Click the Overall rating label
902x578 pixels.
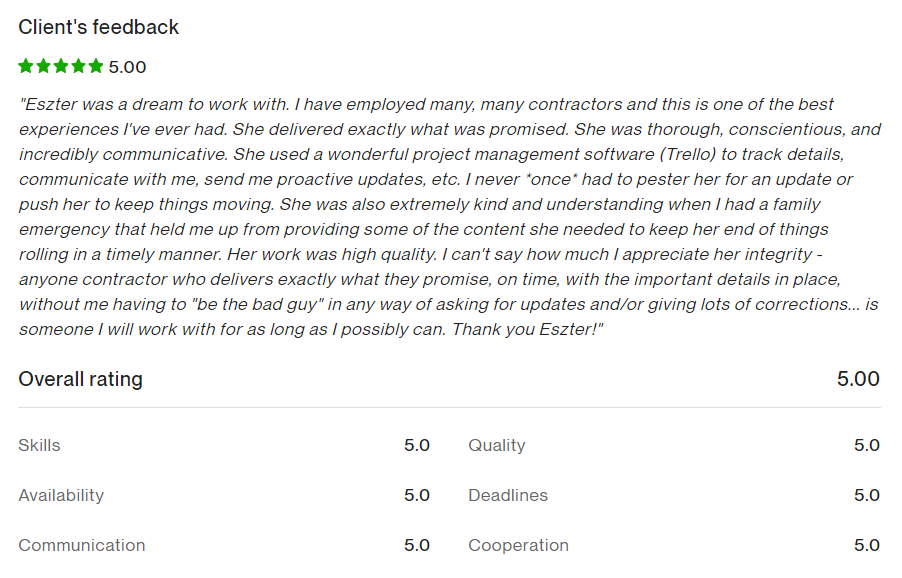tap(81, 379)
